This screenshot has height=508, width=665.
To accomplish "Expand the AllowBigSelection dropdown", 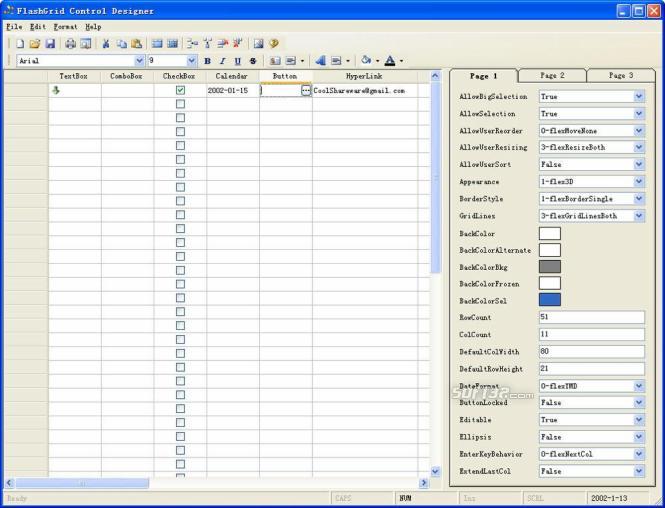I will [x=639, y=96].
